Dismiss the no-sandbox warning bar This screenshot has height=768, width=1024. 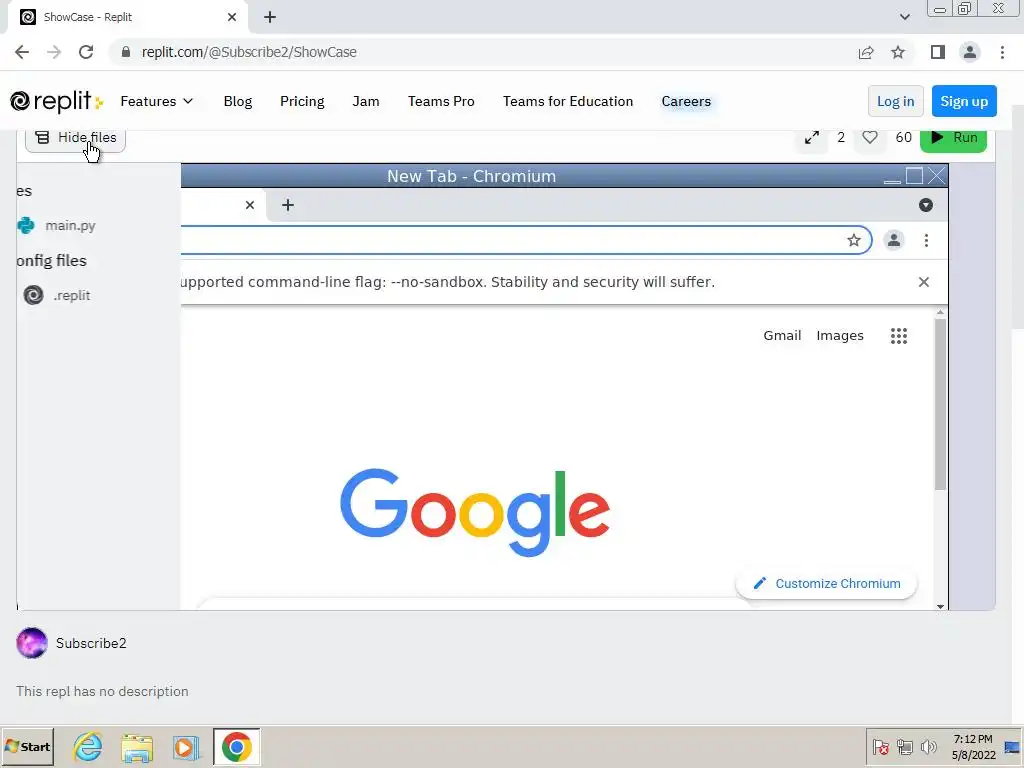coord(923,282)
